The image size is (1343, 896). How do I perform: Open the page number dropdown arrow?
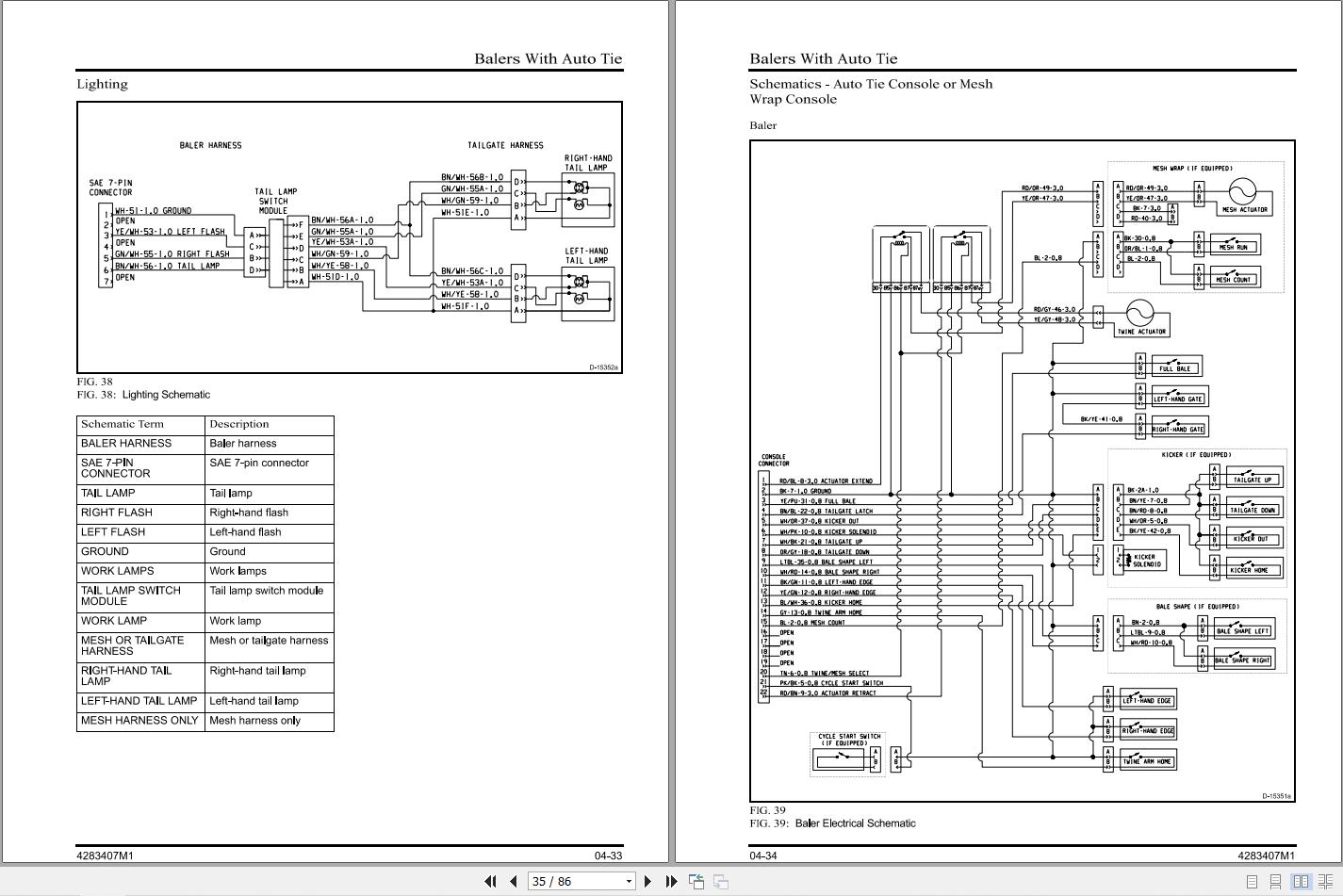[x=629, y=882]
